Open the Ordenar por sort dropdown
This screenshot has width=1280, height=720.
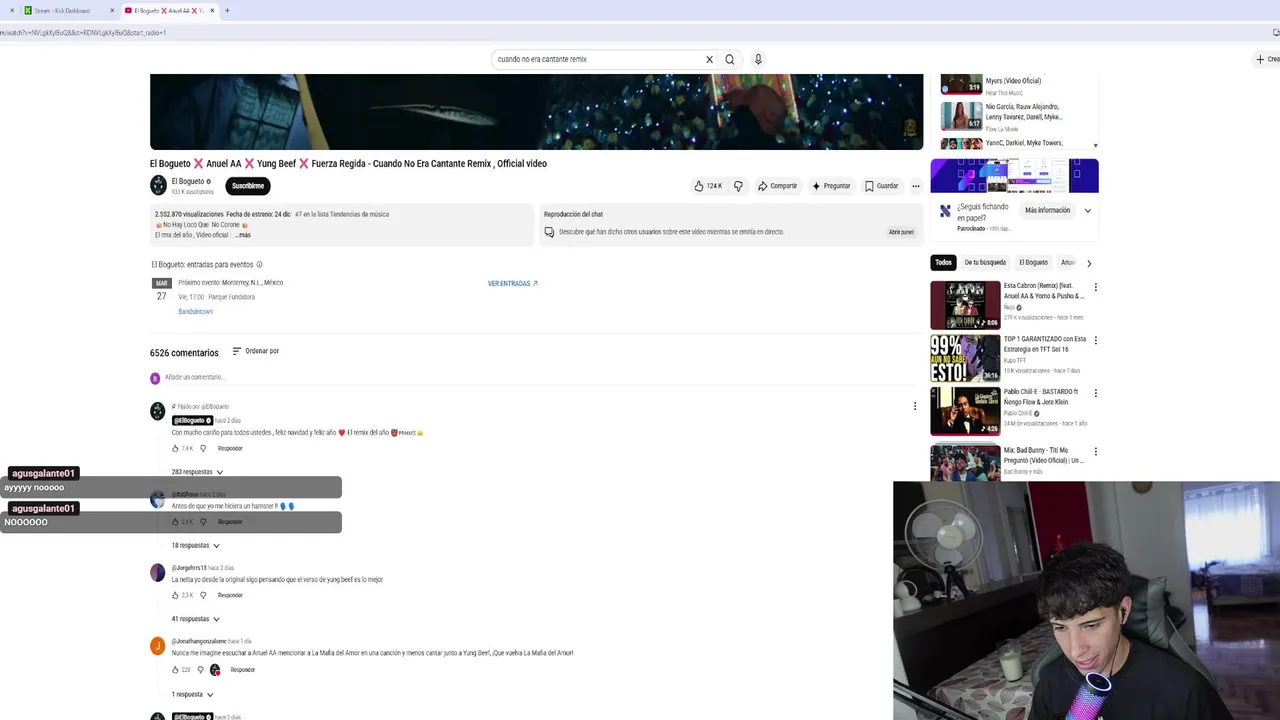256,351
